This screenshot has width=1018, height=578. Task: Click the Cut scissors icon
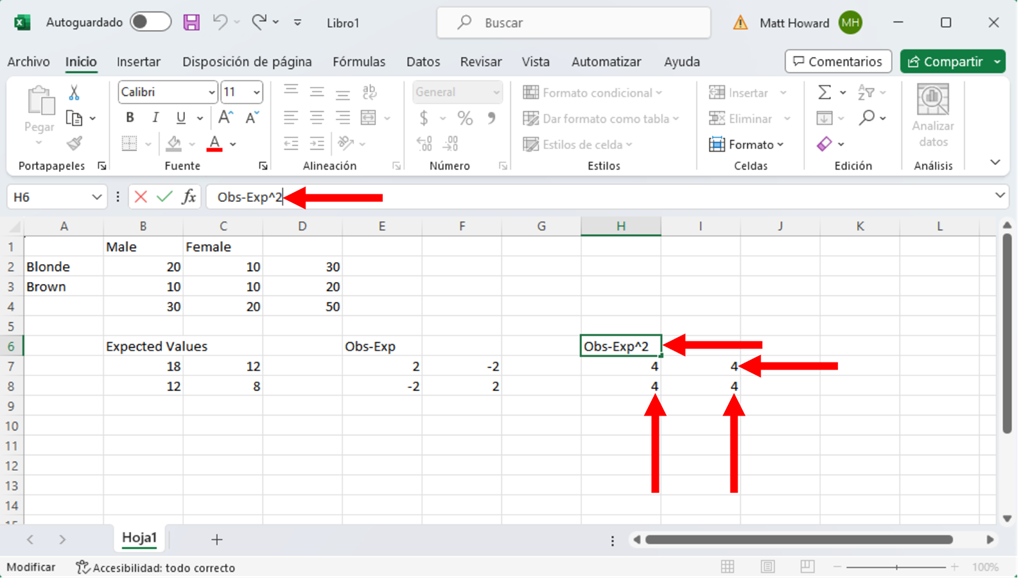point(74,93)
